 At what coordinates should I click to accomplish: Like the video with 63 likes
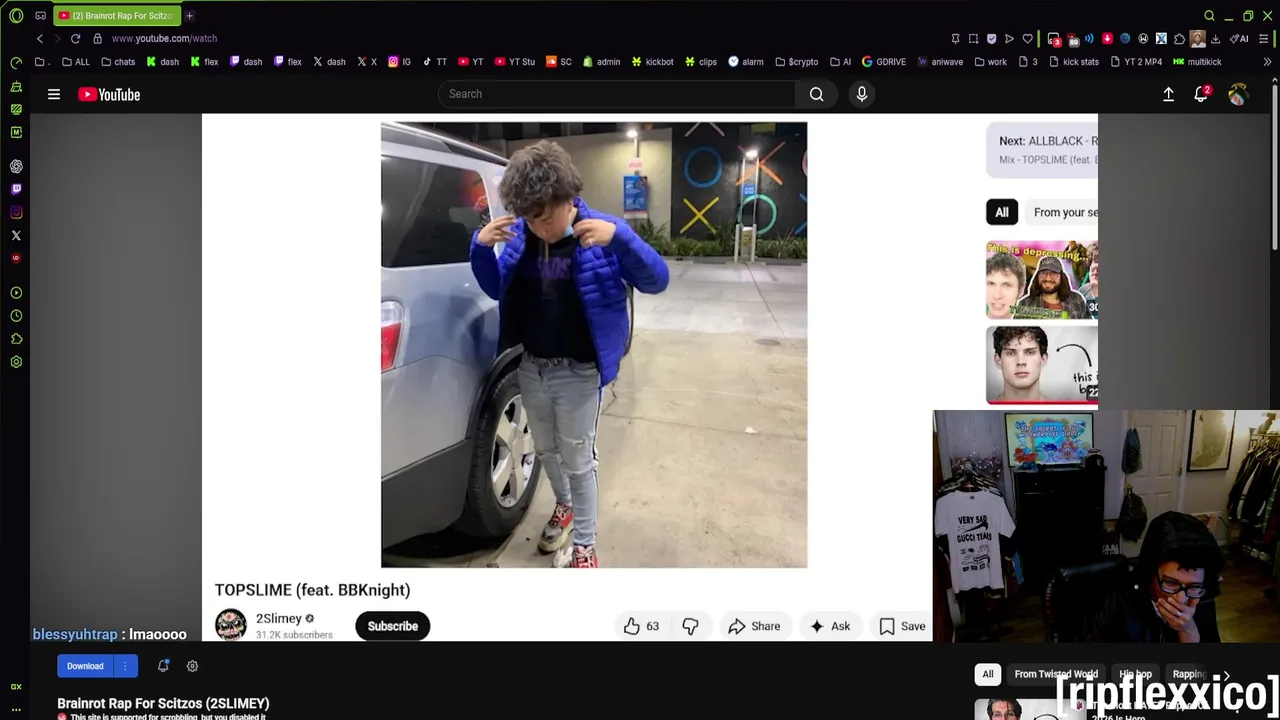tap(641, 626)
